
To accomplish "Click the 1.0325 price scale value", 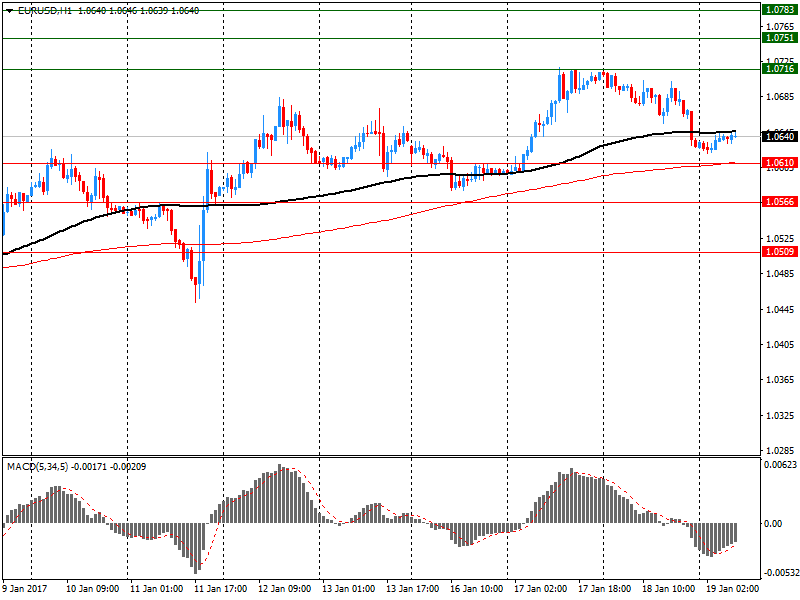I will click(780, 416).
